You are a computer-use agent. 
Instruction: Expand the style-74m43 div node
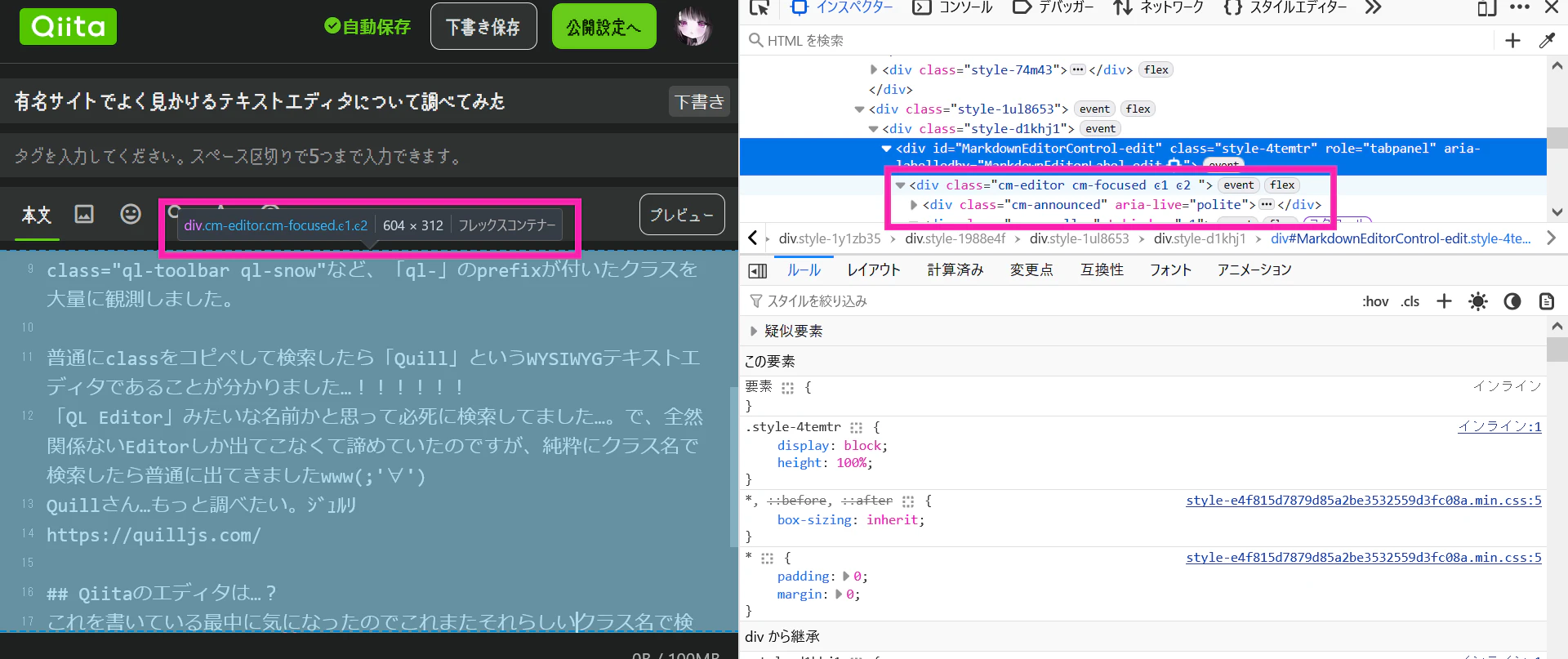[874, 70]
